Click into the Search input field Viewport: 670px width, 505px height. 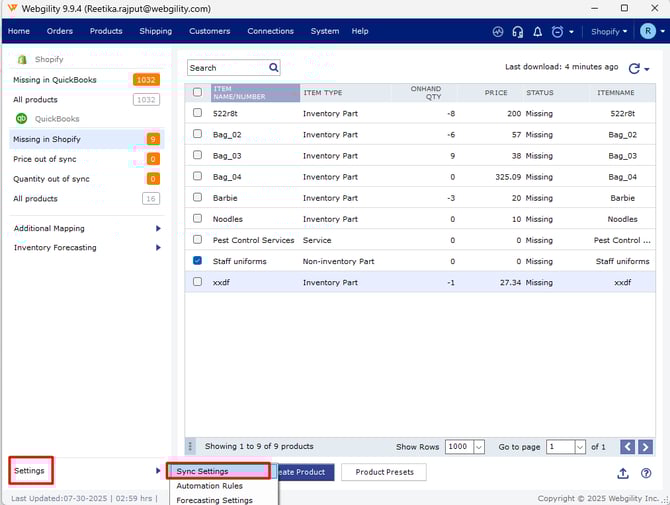coord(226,68)
